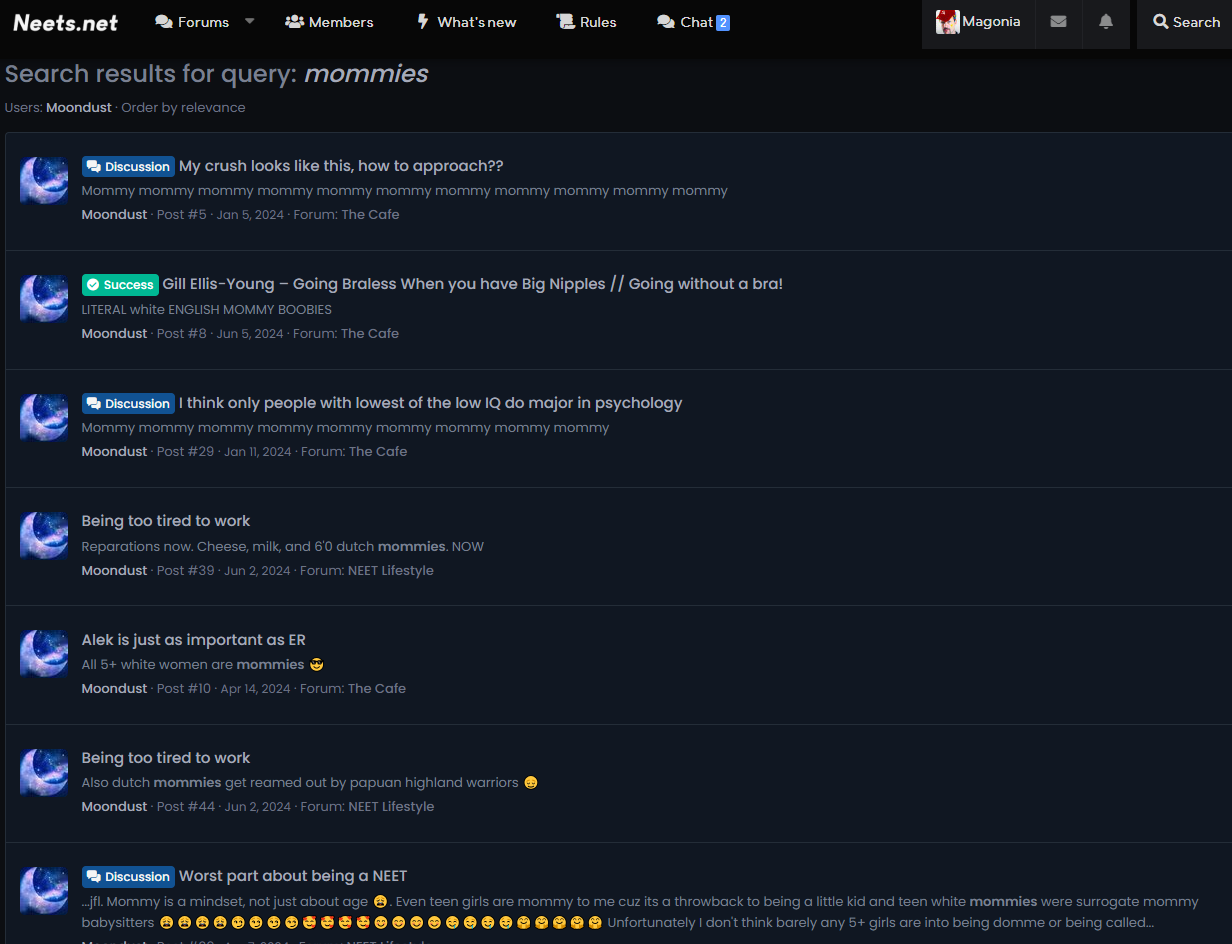The height and width of the screenshot is (944, 1232).
Task: Open 'Worst part about being a NEET' thread
Action: (293, 876)
